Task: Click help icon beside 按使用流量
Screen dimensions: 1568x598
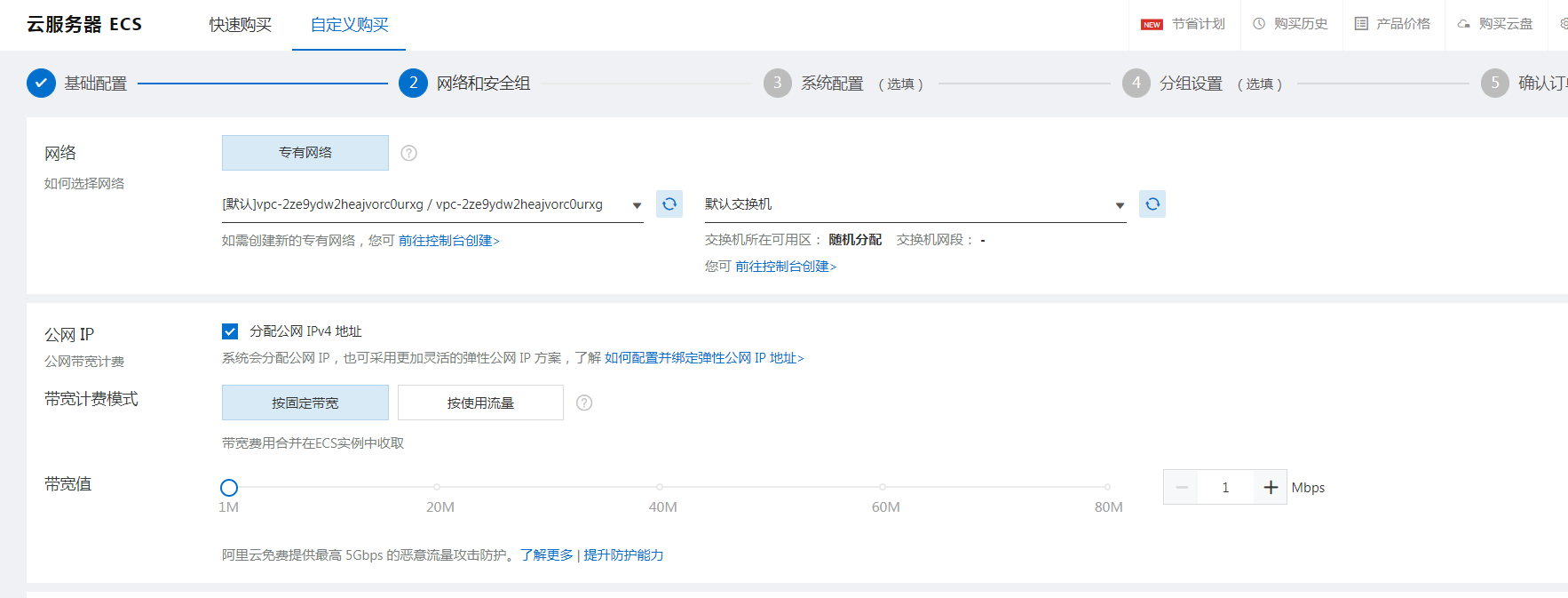Action: [x=584, y=403]
